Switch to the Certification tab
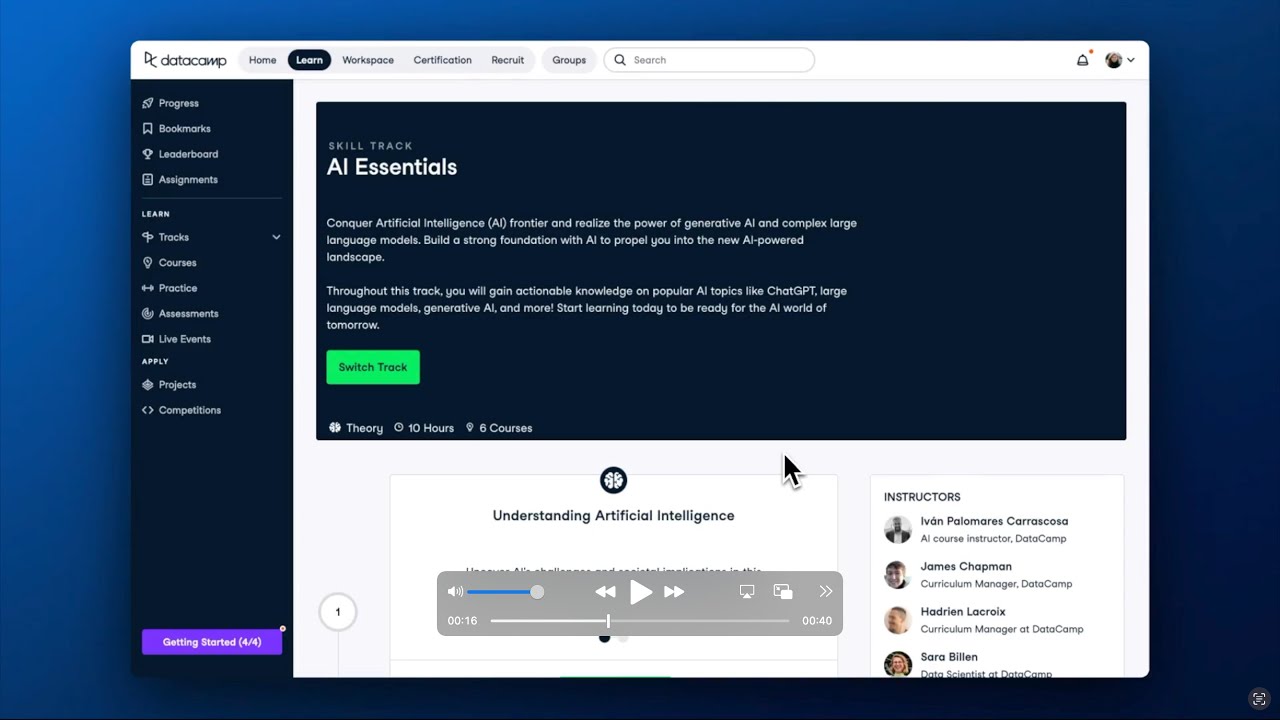 [442, 60]
